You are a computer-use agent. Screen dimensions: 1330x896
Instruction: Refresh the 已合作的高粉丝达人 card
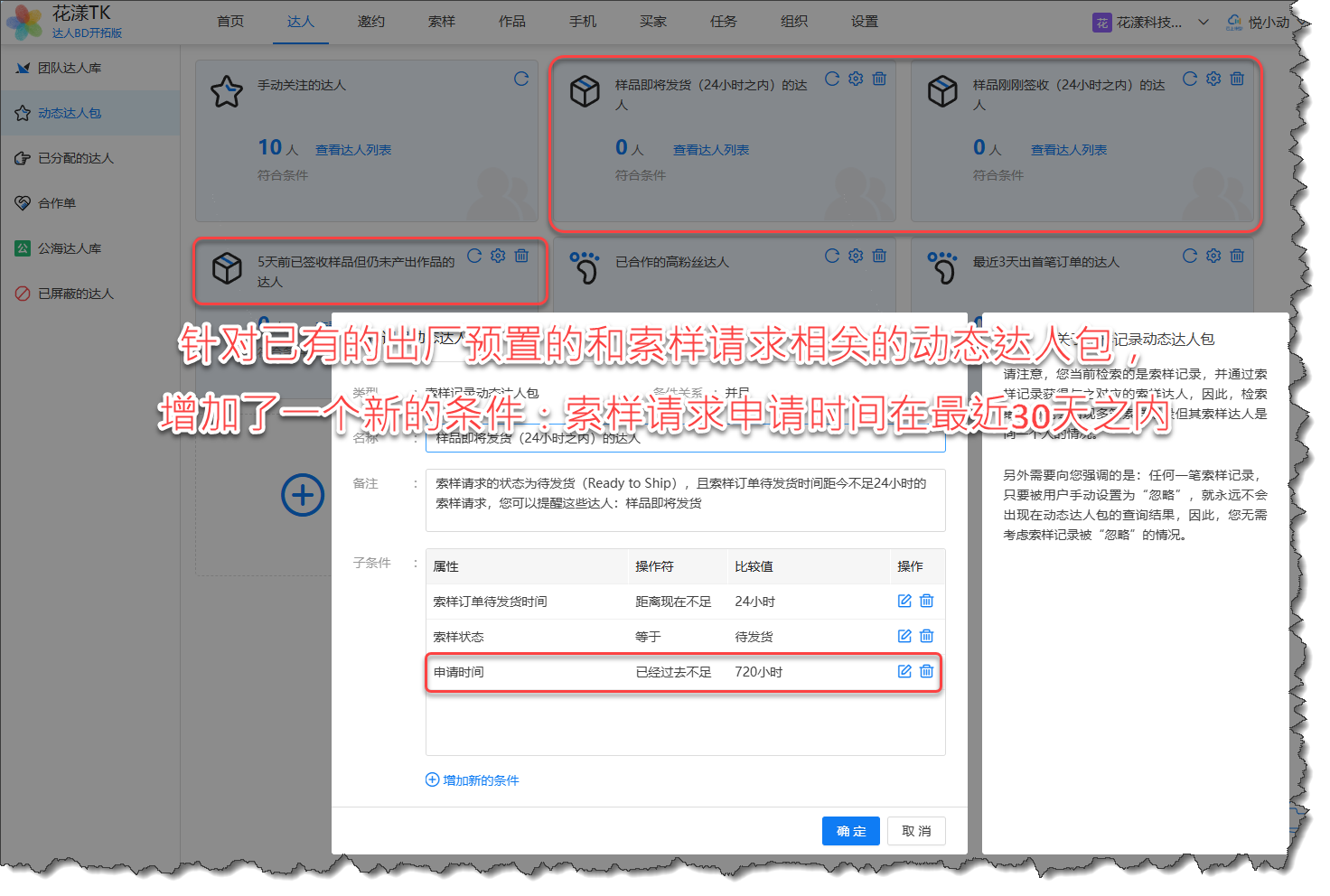(x=832, y=257)
